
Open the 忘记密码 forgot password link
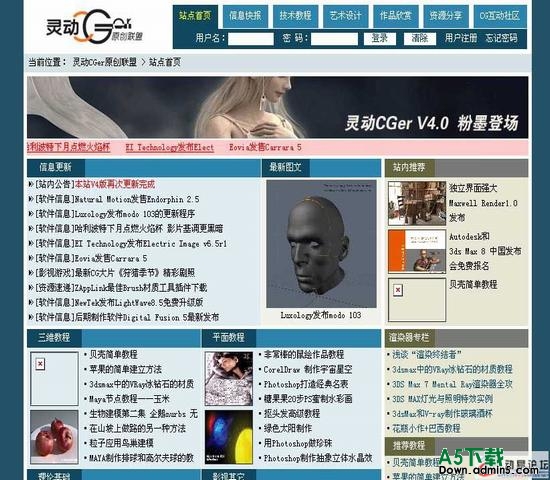[x=501, y=38]
